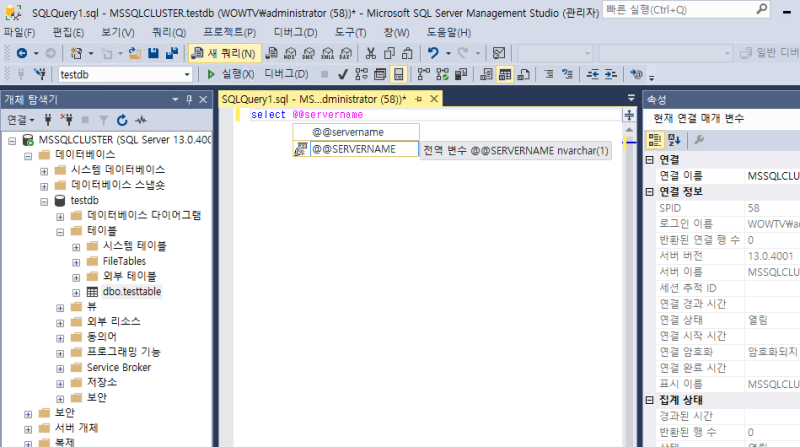Viewport: 800px width, 447px height.
Task: Expand the dbo.testtable node
Action: [x=76, y=293]
